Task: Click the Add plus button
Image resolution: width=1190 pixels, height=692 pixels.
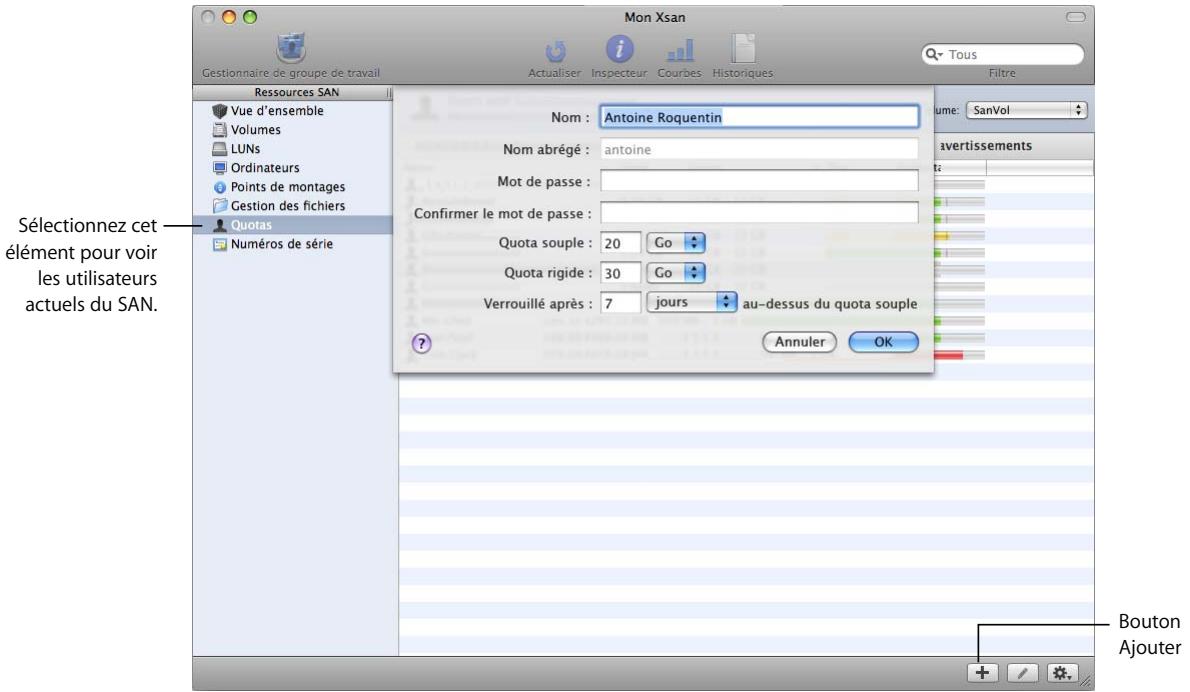Action: (982, 672)
